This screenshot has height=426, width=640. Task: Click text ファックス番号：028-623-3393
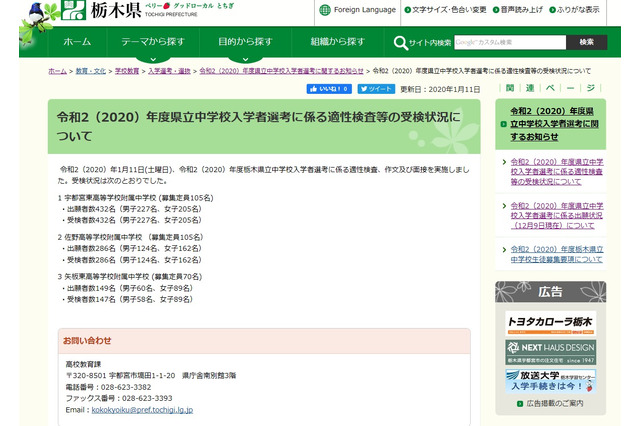(x=119, y=398)
